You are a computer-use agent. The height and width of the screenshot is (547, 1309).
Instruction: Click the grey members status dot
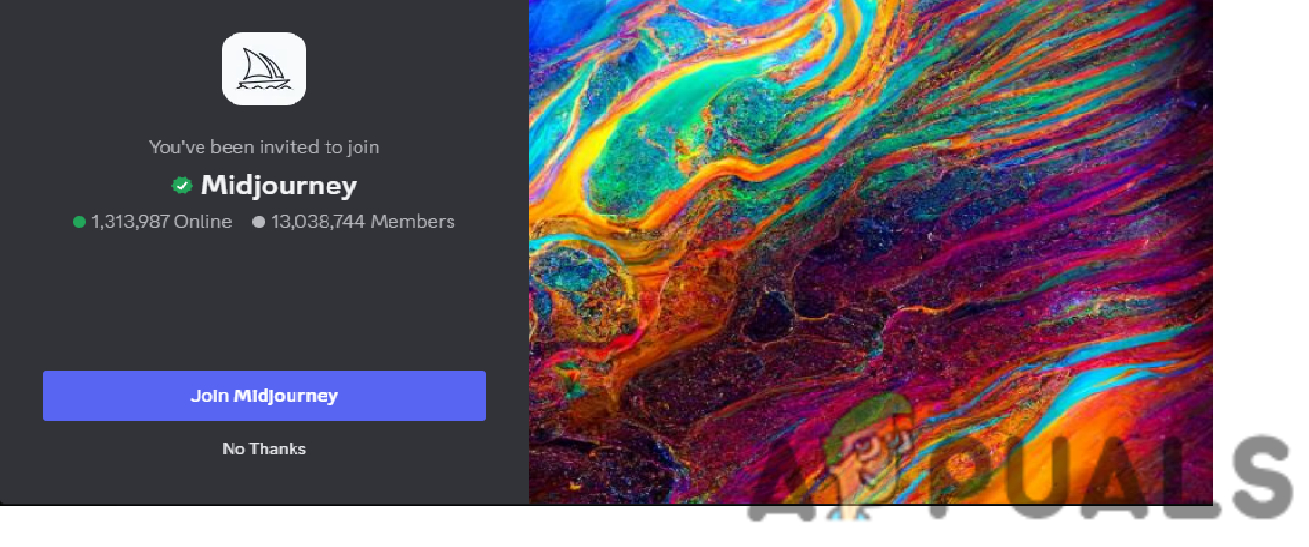point(259,222)
